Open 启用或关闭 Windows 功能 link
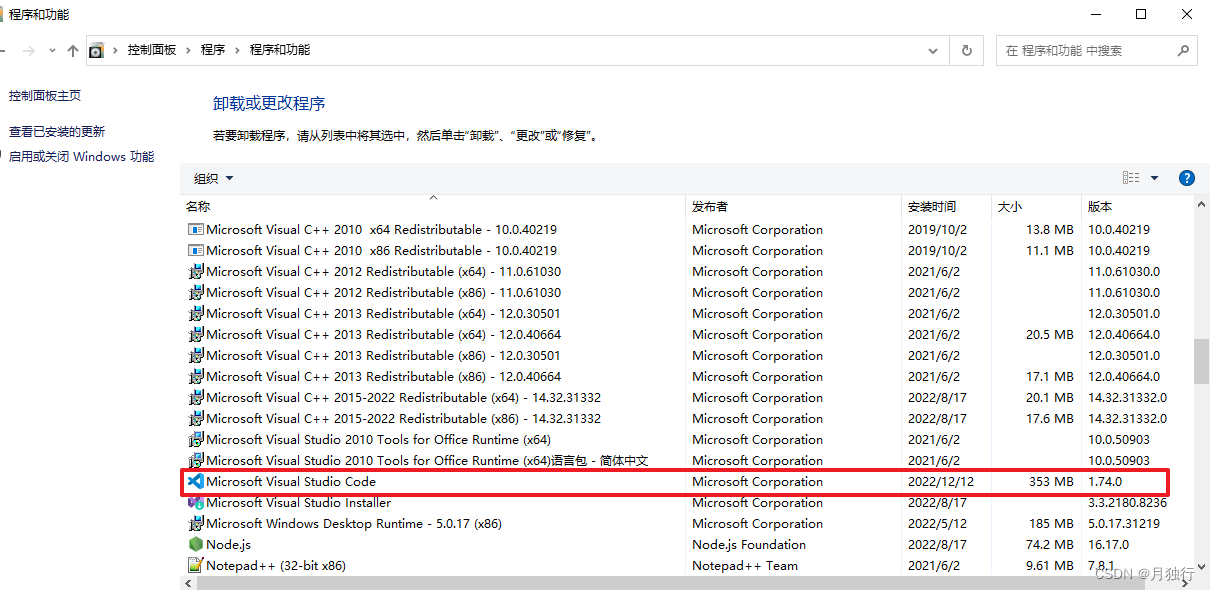Image resolution: width=1210 pixels, height=590 pixels. point(82,157)
